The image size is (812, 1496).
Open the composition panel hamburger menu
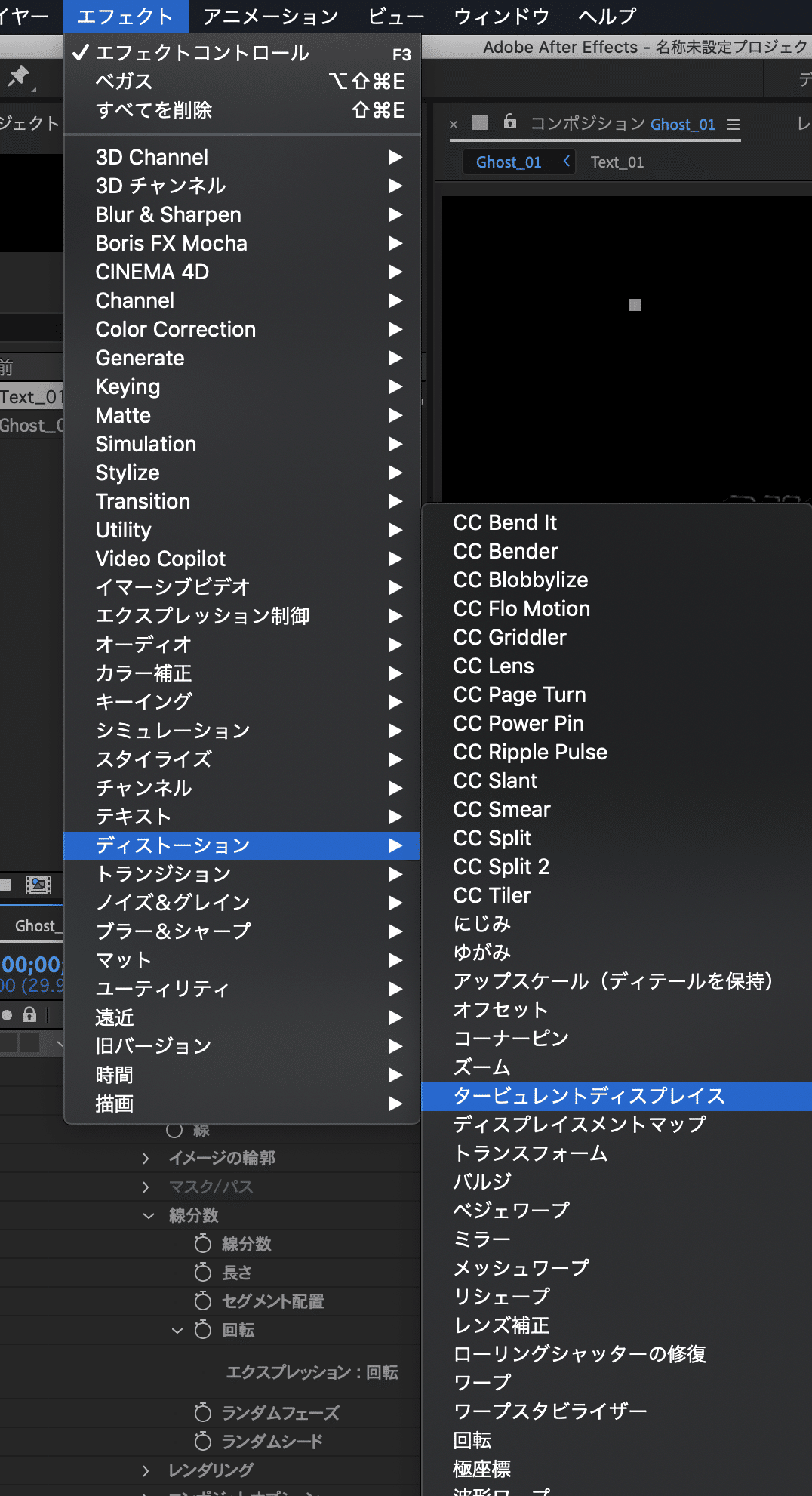click(734, 125)
